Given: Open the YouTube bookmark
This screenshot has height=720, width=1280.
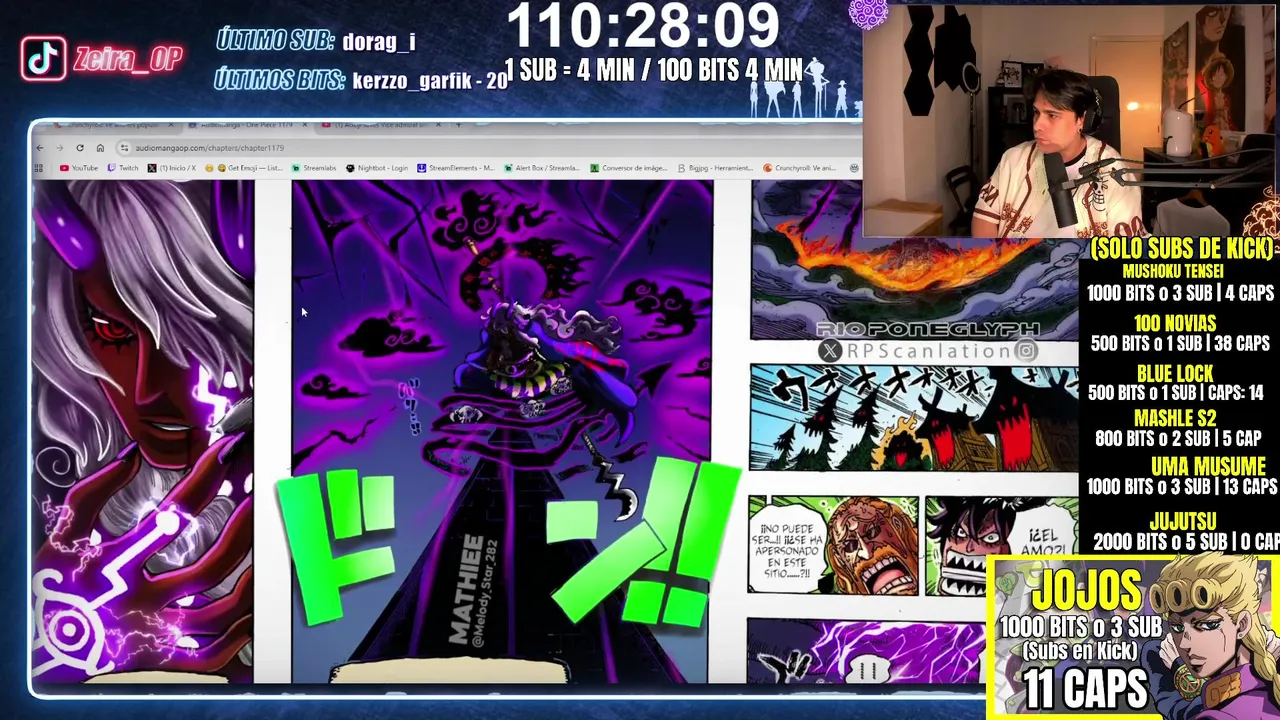Looking at the screenshot, I should pyautogui.click(x=79, y=168).
